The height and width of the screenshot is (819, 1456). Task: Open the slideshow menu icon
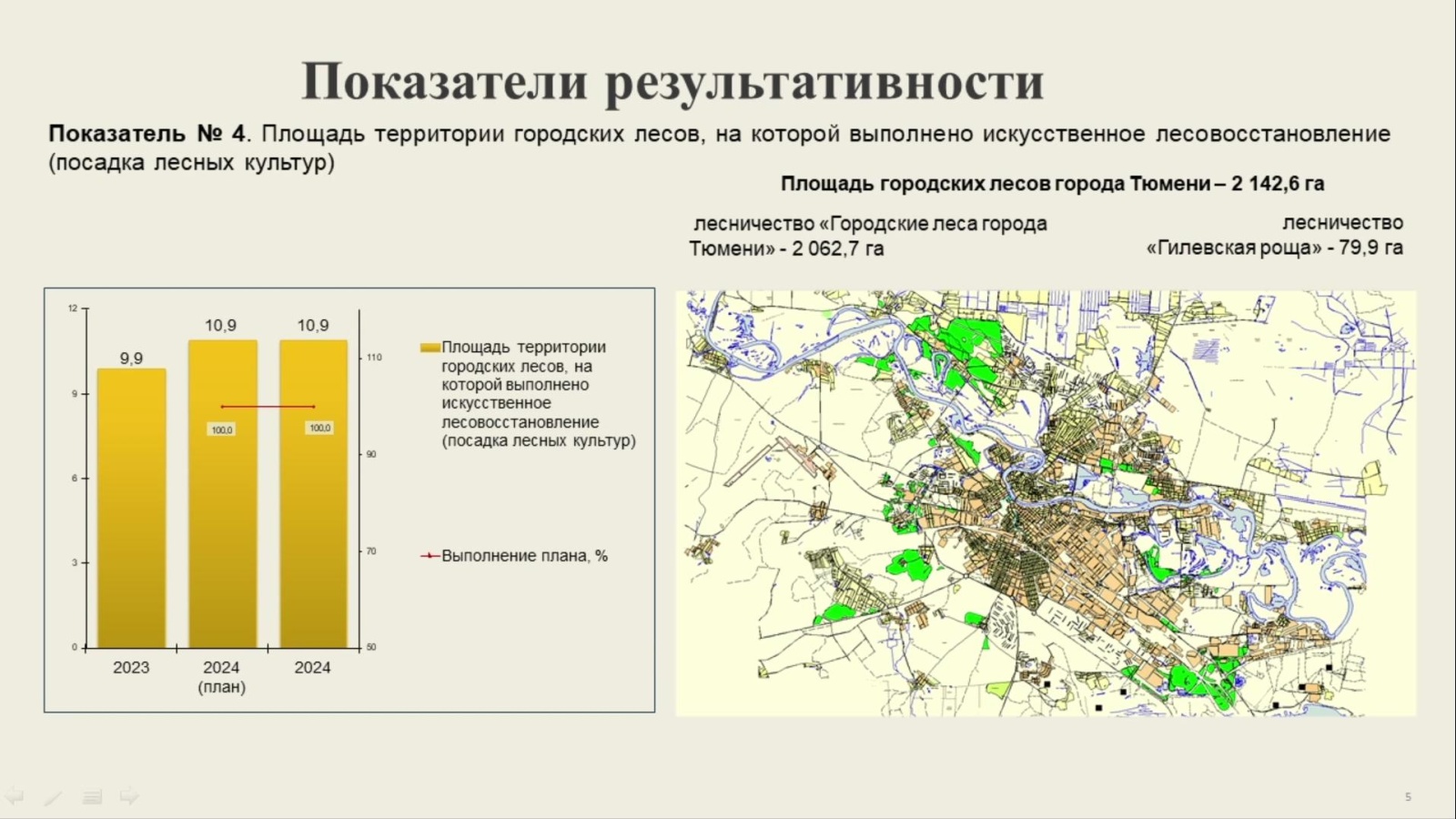[92, 797]
